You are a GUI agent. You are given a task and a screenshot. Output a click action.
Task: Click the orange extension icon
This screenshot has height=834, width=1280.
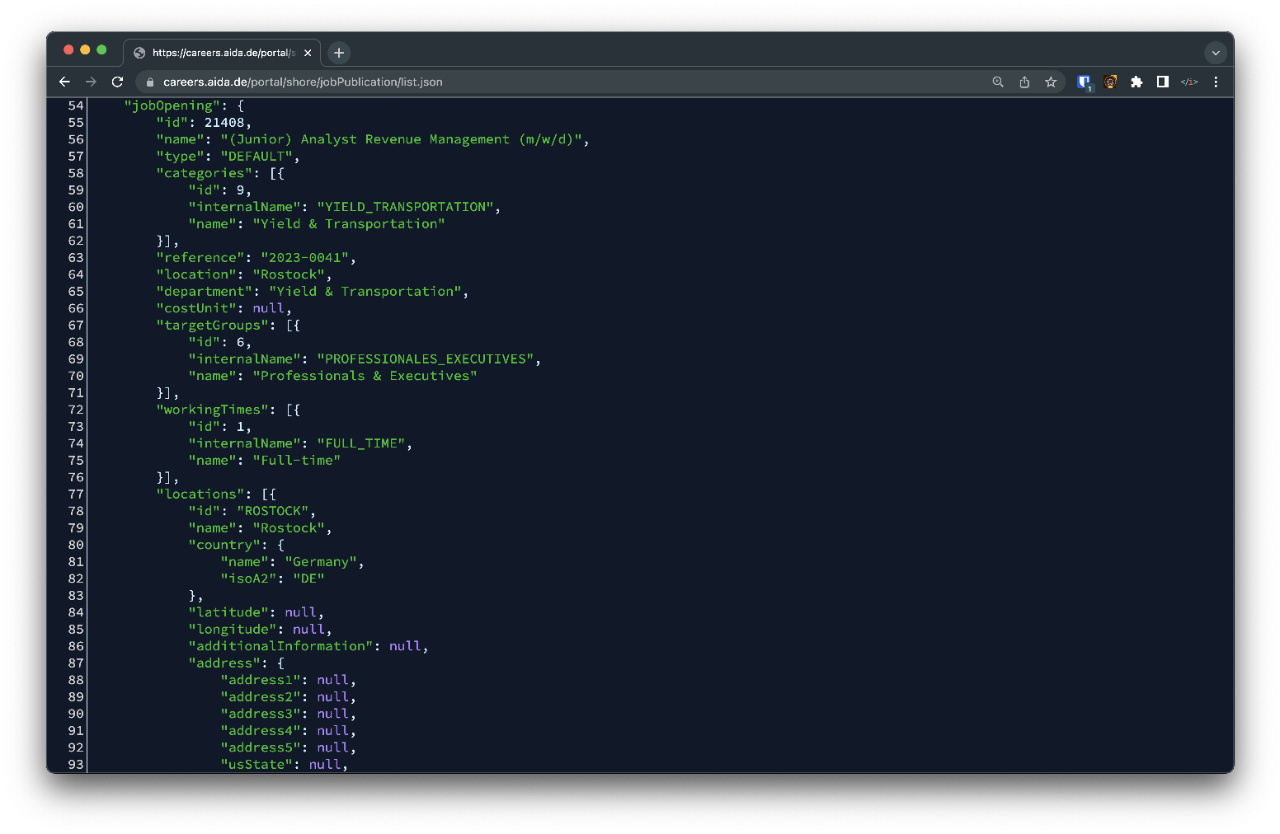click(x=1110, y=81)
